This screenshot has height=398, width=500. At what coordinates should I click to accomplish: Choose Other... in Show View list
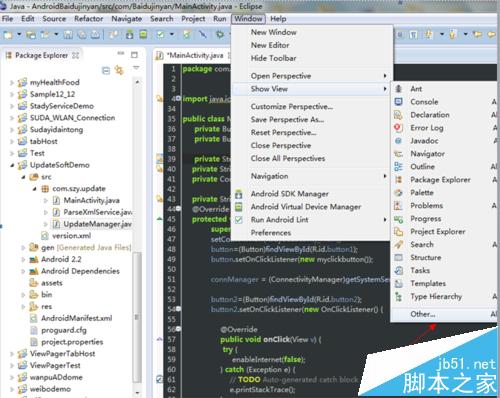[x=423, y=314]
